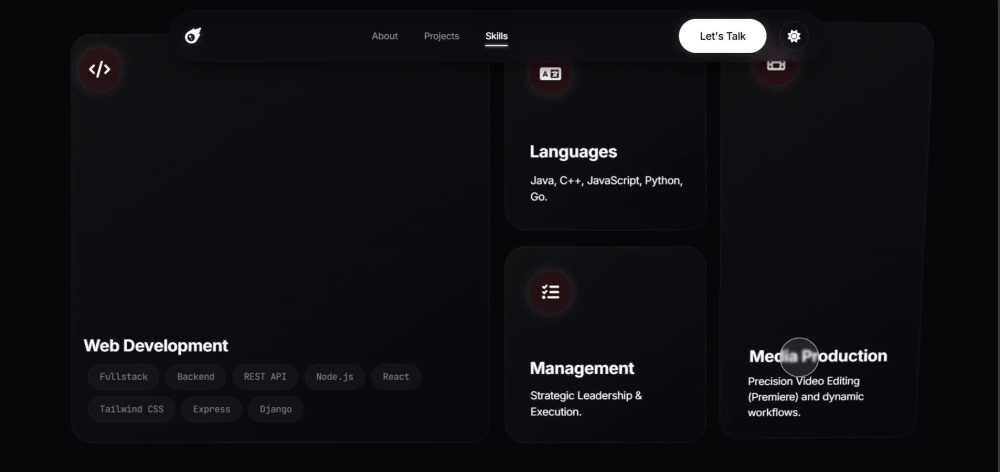Click the Media Production heading
1000x472 pixels.
[x=818, y=356]
